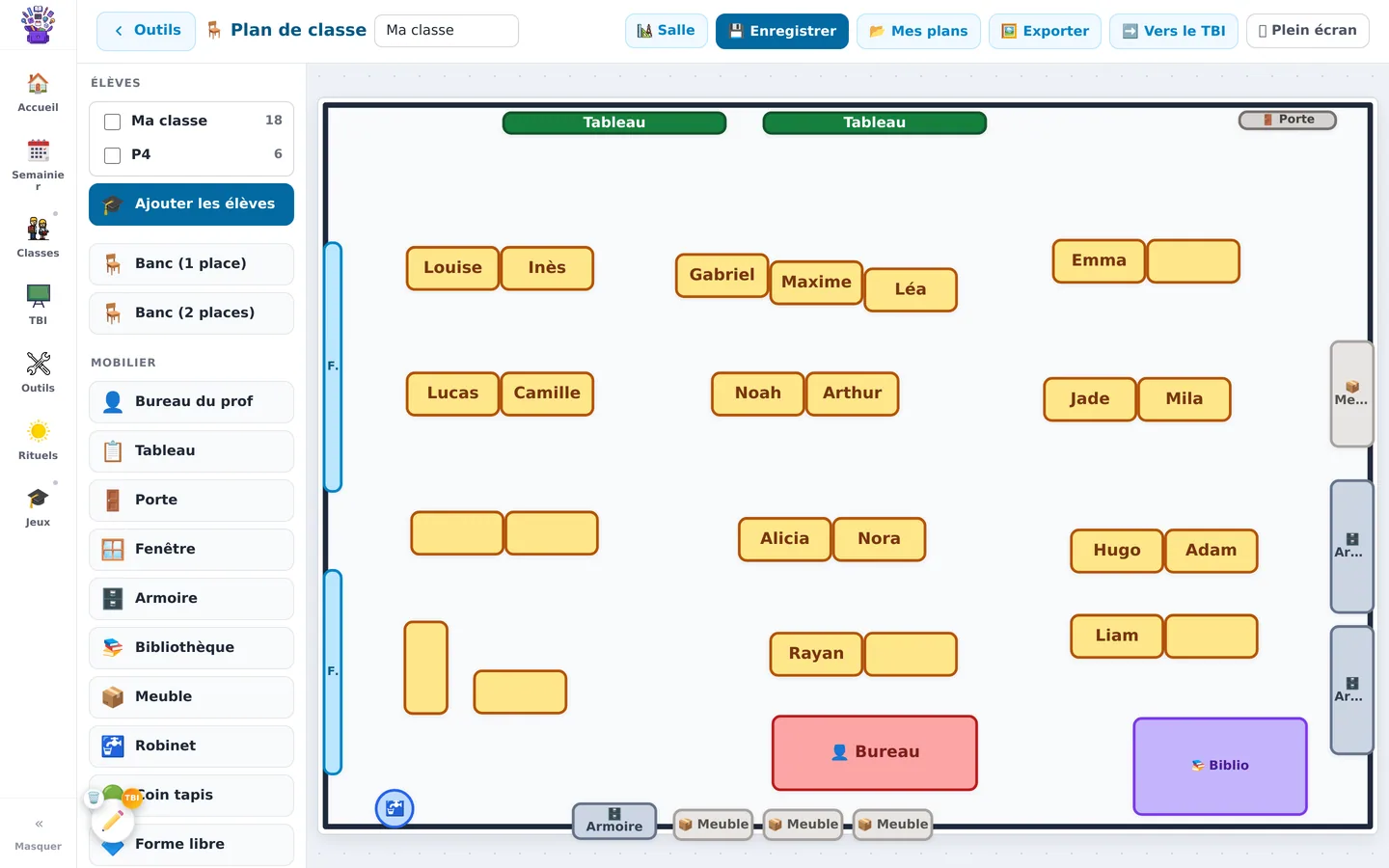Select the left Tableau on the wall
Viewport: 1389px width, 868px height.
pos(614,122)
